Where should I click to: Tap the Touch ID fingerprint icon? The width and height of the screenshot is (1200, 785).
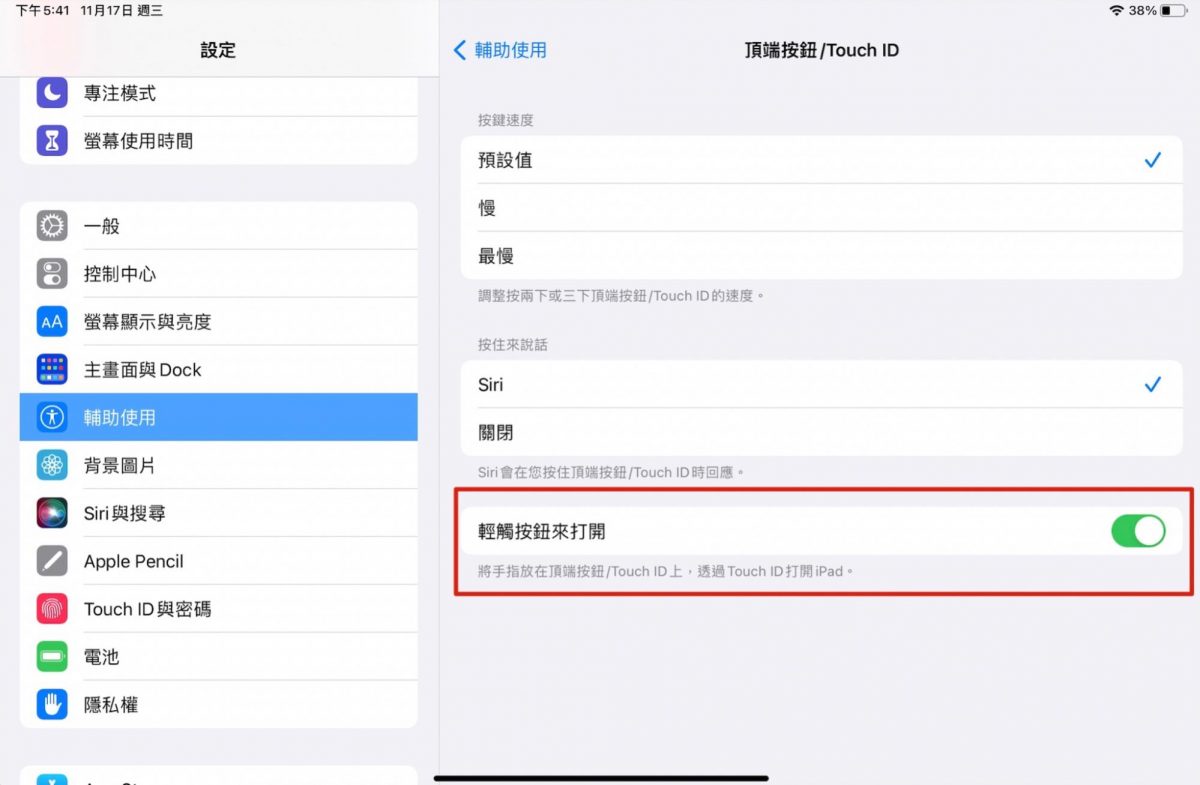tap(52, 609)
